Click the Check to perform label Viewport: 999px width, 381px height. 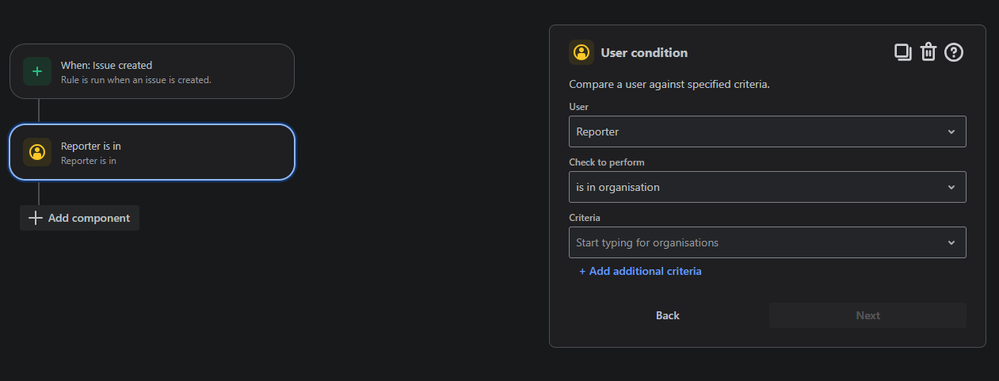[x=607, y=162]
